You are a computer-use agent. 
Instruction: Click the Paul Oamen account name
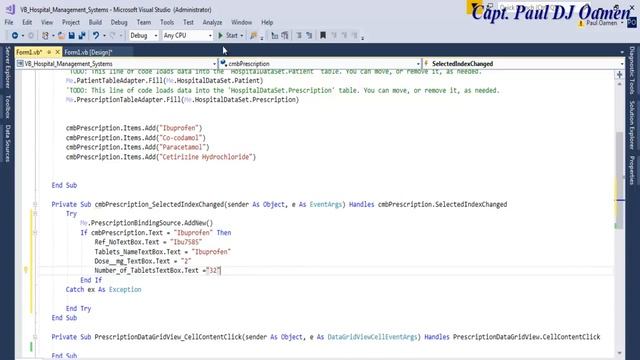tap(601, 23)
